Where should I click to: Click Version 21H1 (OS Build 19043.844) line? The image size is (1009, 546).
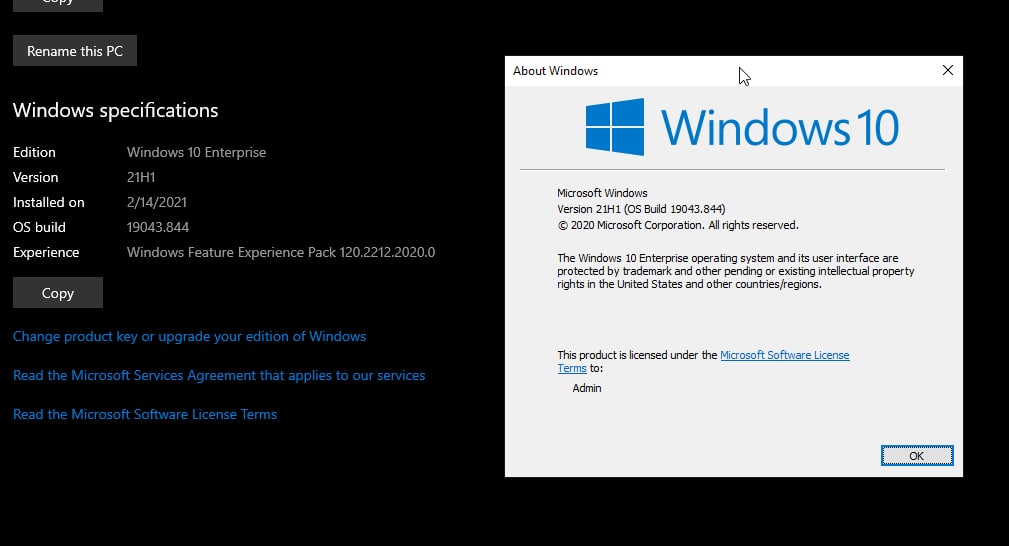coord(641,209)
